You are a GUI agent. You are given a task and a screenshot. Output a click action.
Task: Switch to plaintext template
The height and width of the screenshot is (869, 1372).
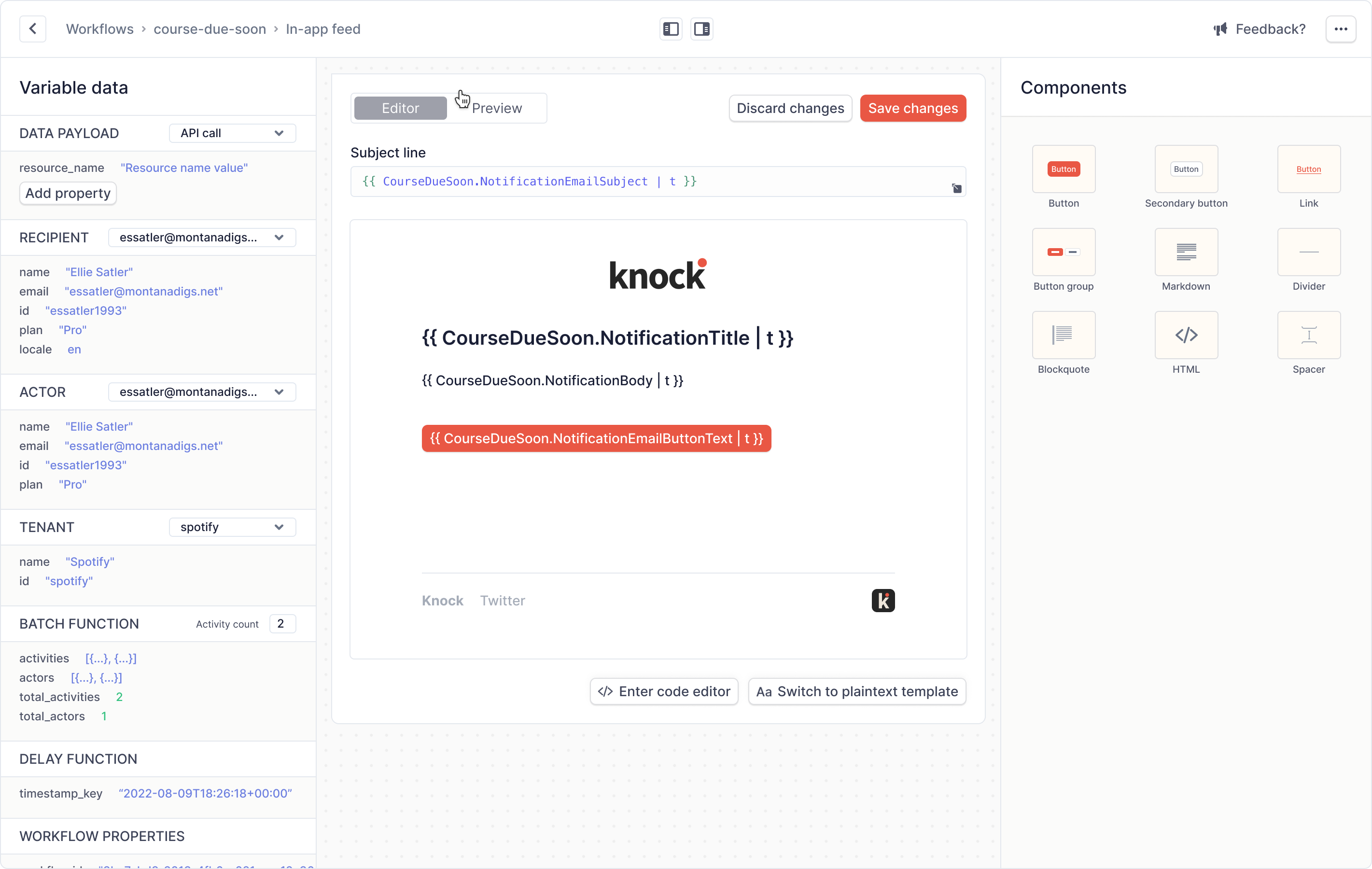tap(856, 691)
